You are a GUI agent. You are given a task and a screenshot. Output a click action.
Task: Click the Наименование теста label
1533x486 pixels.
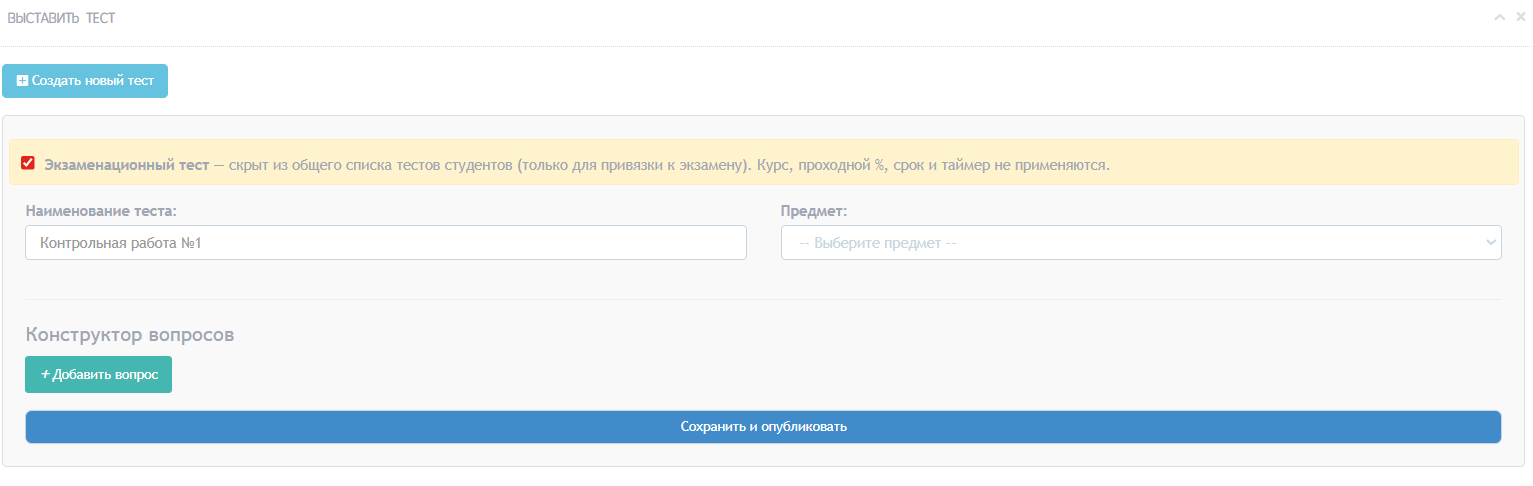click(x=101, y=211)
